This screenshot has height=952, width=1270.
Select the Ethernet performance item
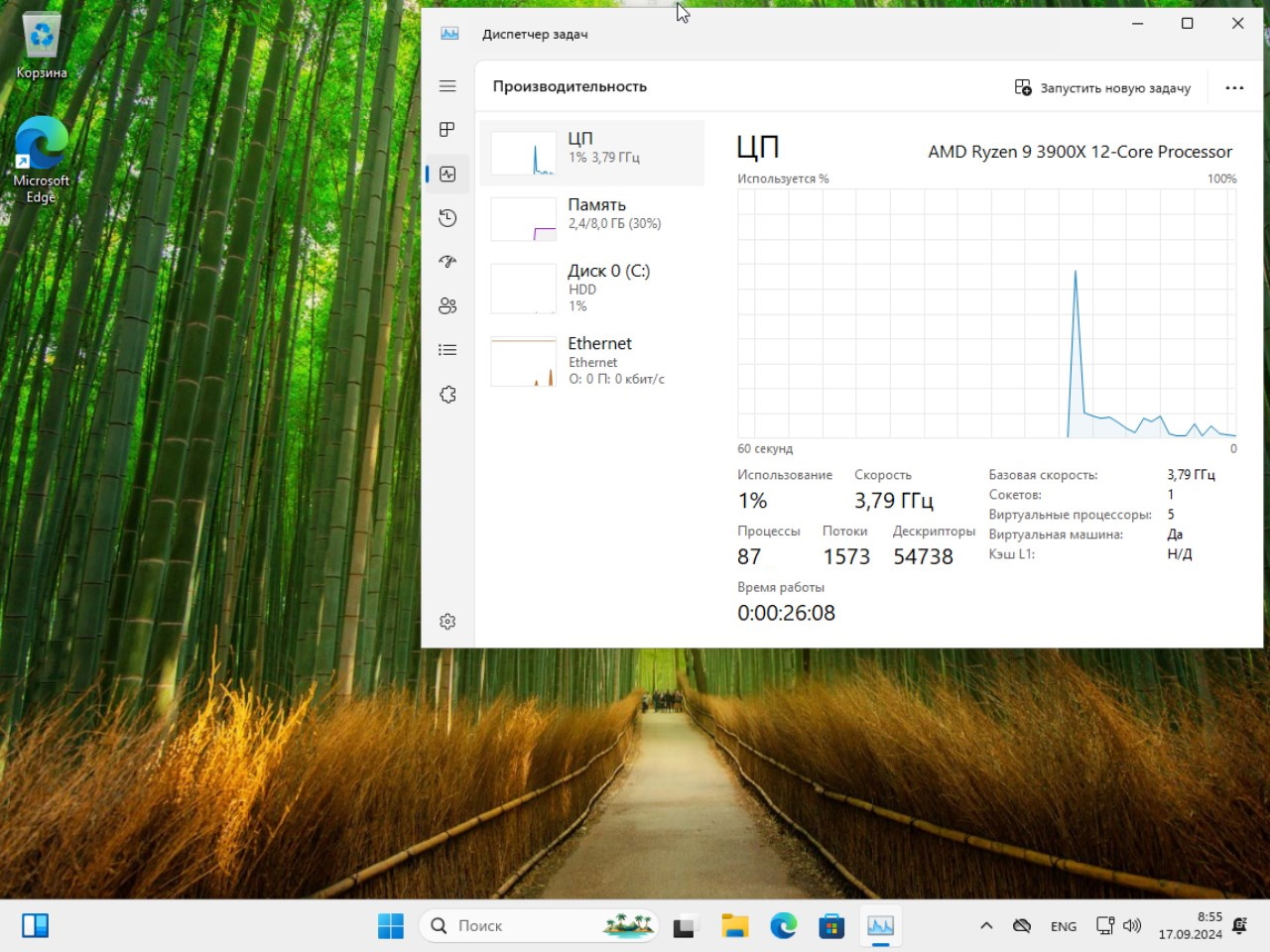(592, 360)
